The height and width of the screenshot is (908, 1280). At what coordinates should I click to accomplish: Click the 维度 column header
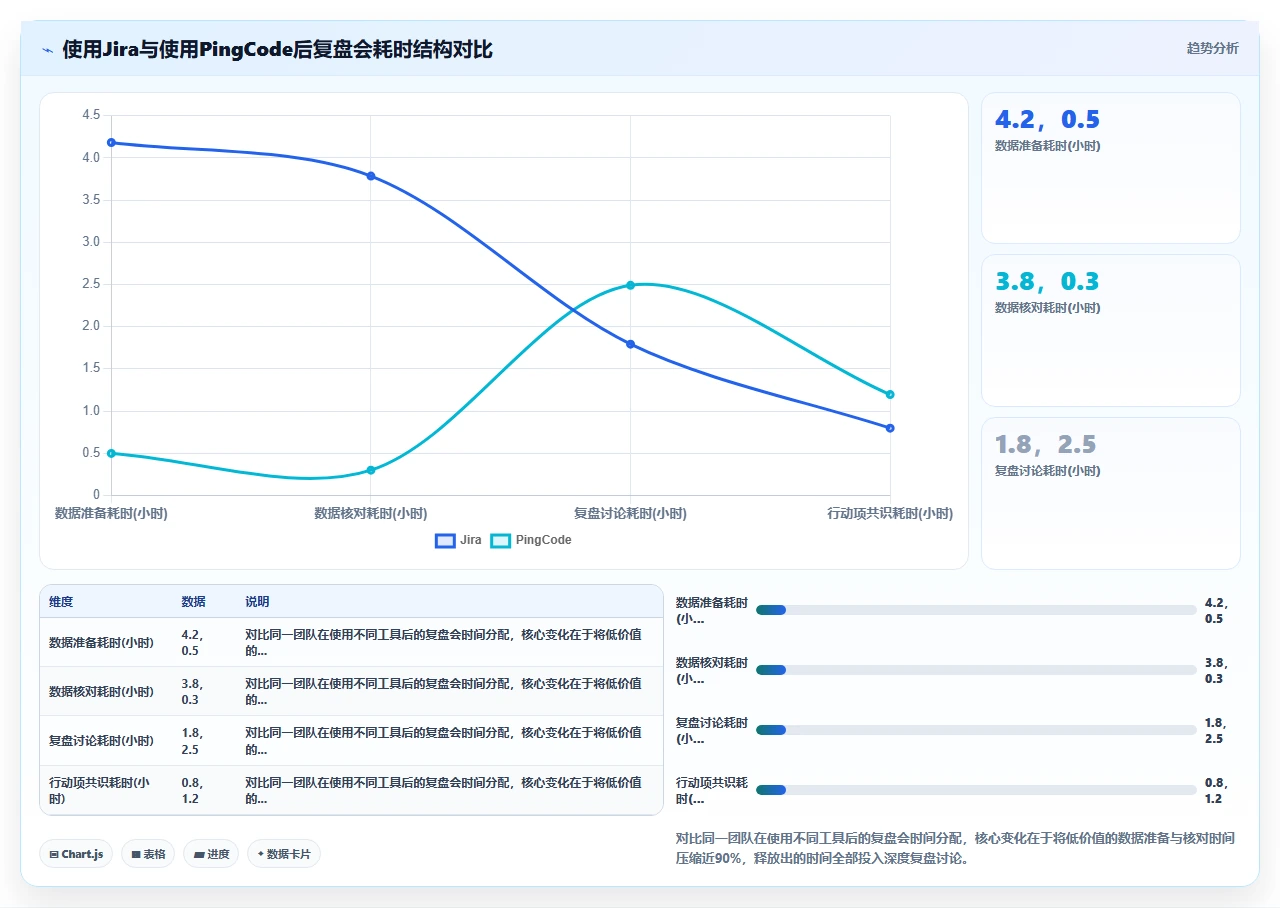click(61, 602)
